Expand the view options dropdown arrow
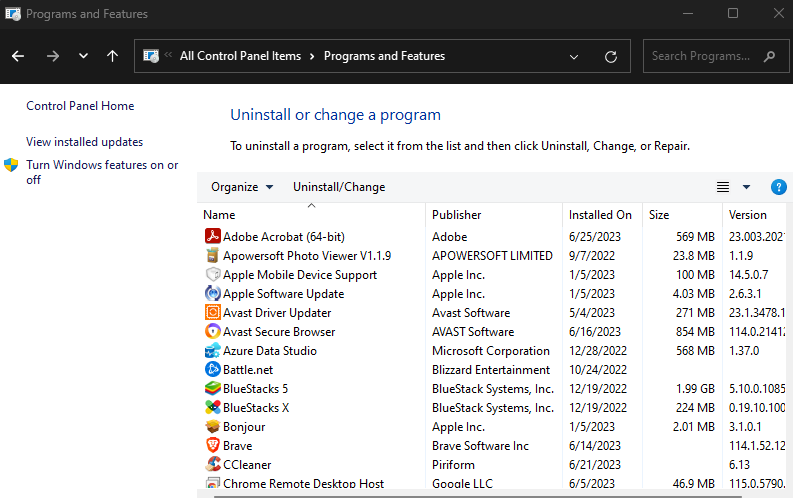The image size is (793, 498). coord(746,187)
